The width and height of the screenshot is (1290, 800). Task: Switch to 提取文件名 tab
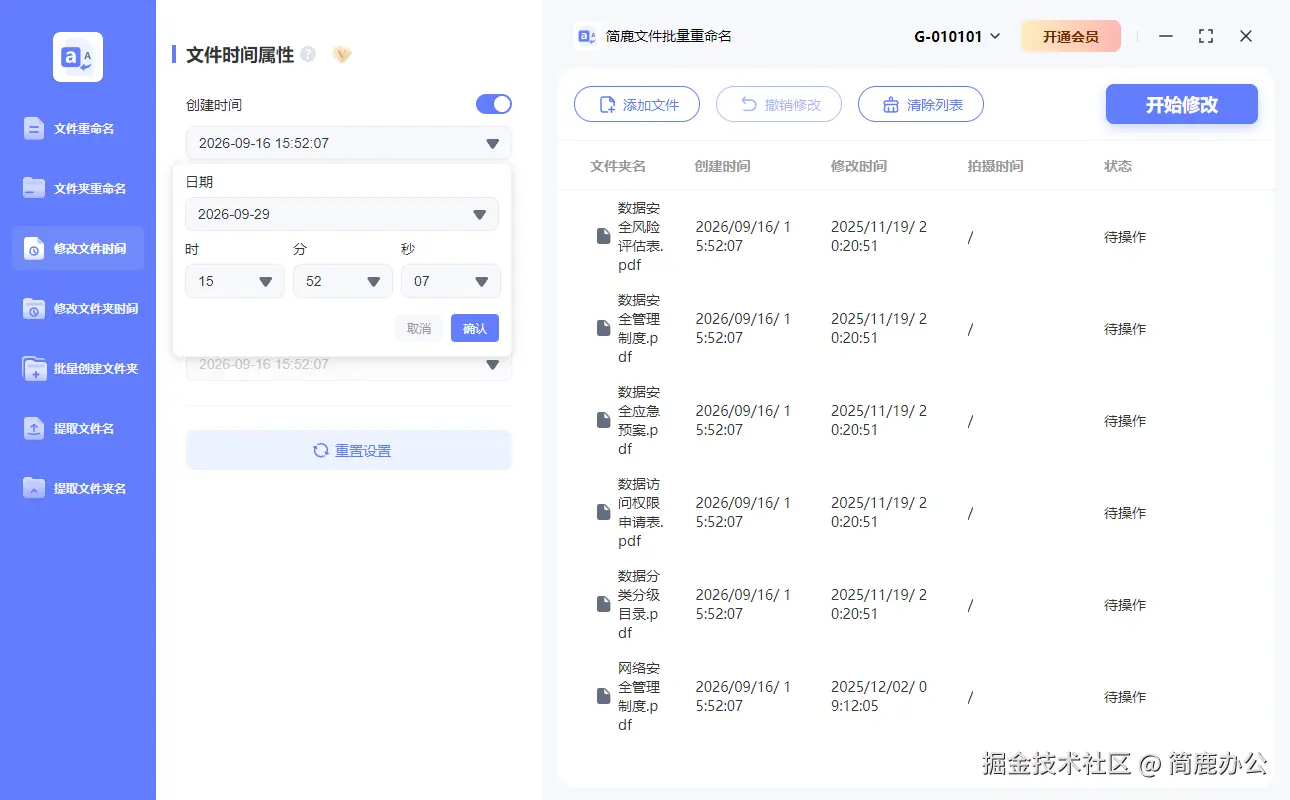click(x=78, y=429)
